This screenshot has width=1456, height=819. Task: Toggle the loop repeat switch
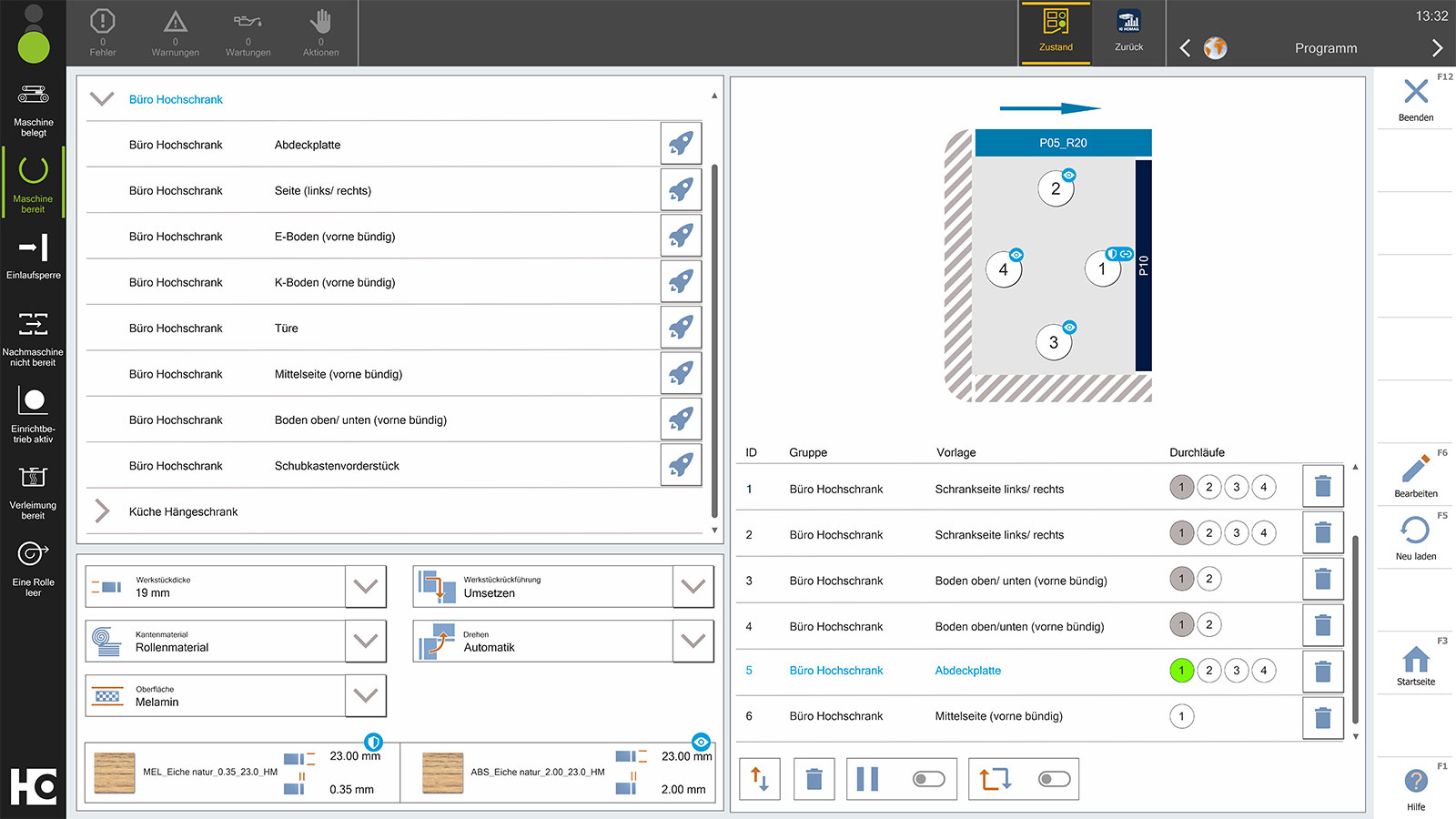[1053, 779]
